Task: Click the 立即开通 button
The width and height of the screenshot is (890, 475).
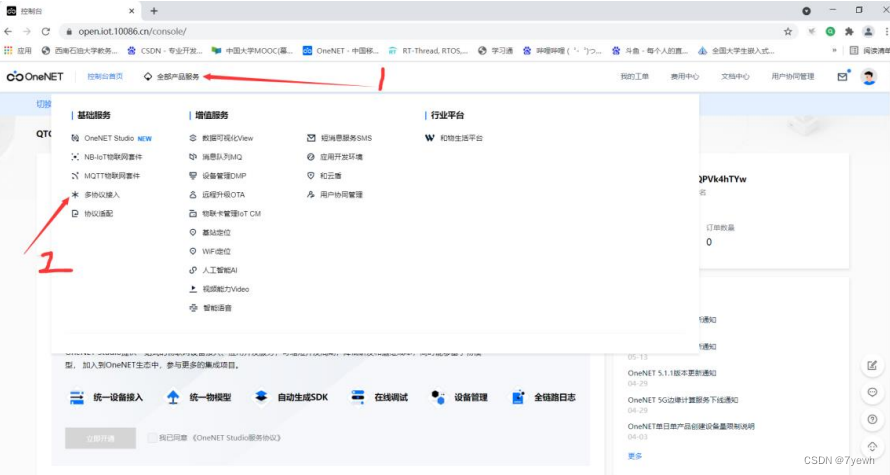Action: [x=100, y=438]
